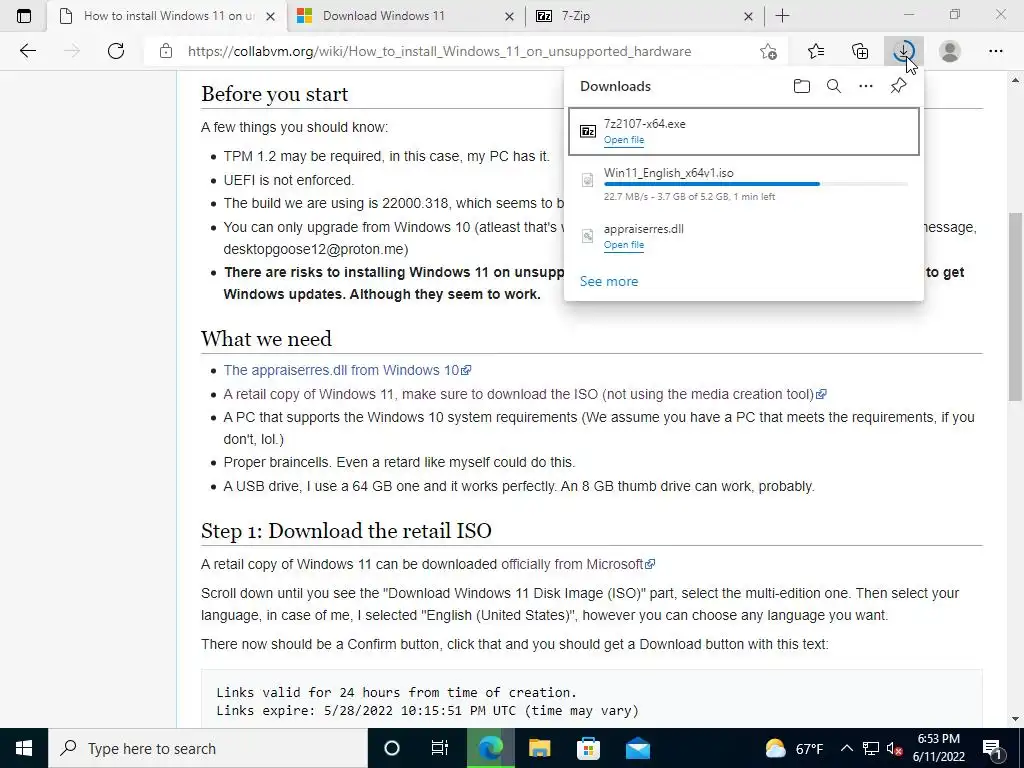Image resolution: width=1024 pixels, height=768 pixels.
Task: Click the address bar URL field
Action: coord(439,51)
